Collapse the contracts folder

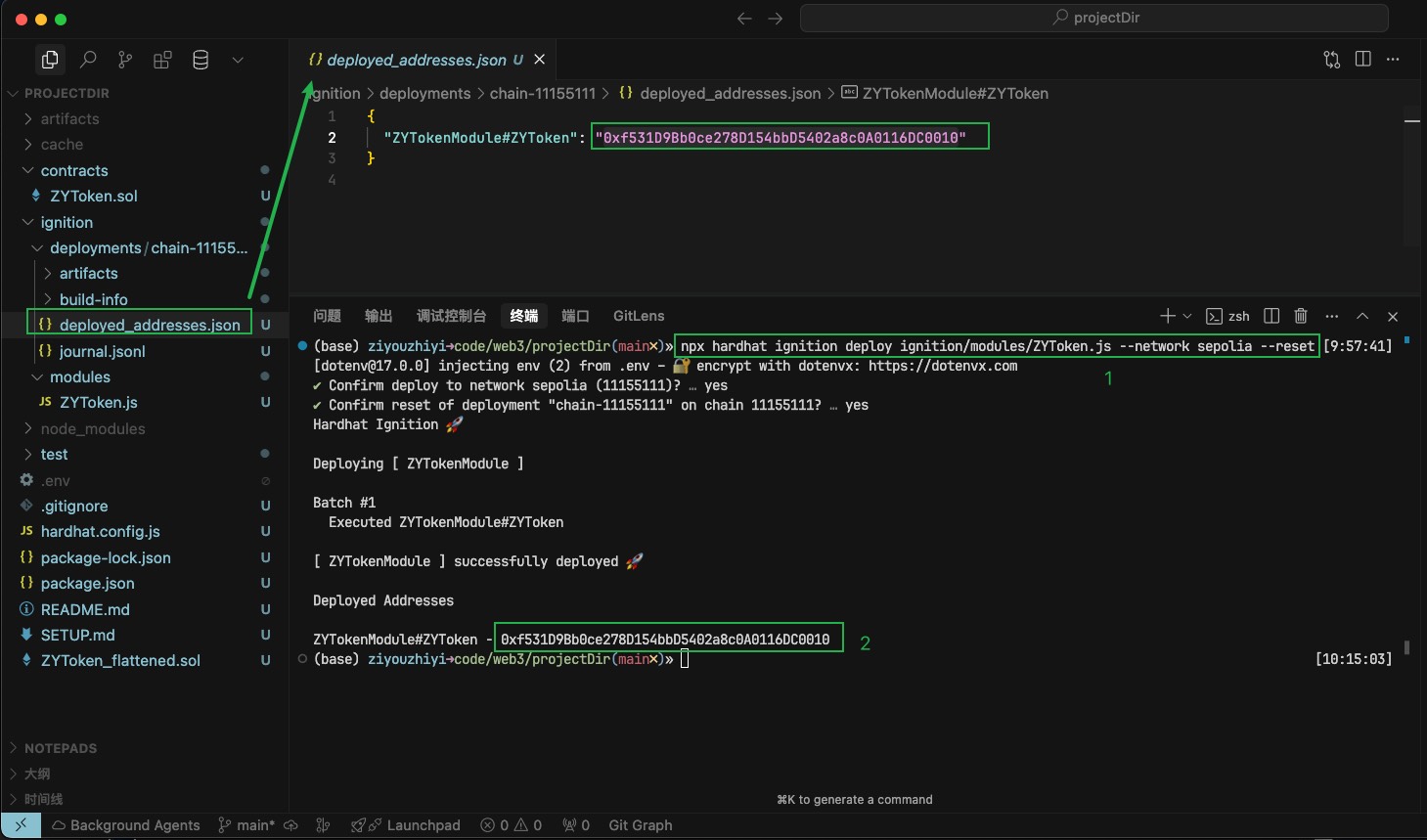coord(74,170)
